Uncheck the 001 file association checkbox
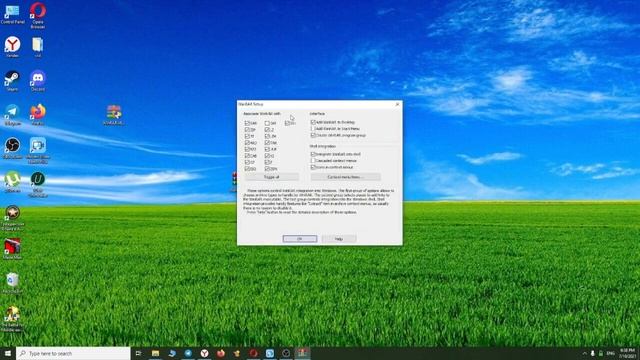This screenshot has width=640, height=360. tap(287, 123)
